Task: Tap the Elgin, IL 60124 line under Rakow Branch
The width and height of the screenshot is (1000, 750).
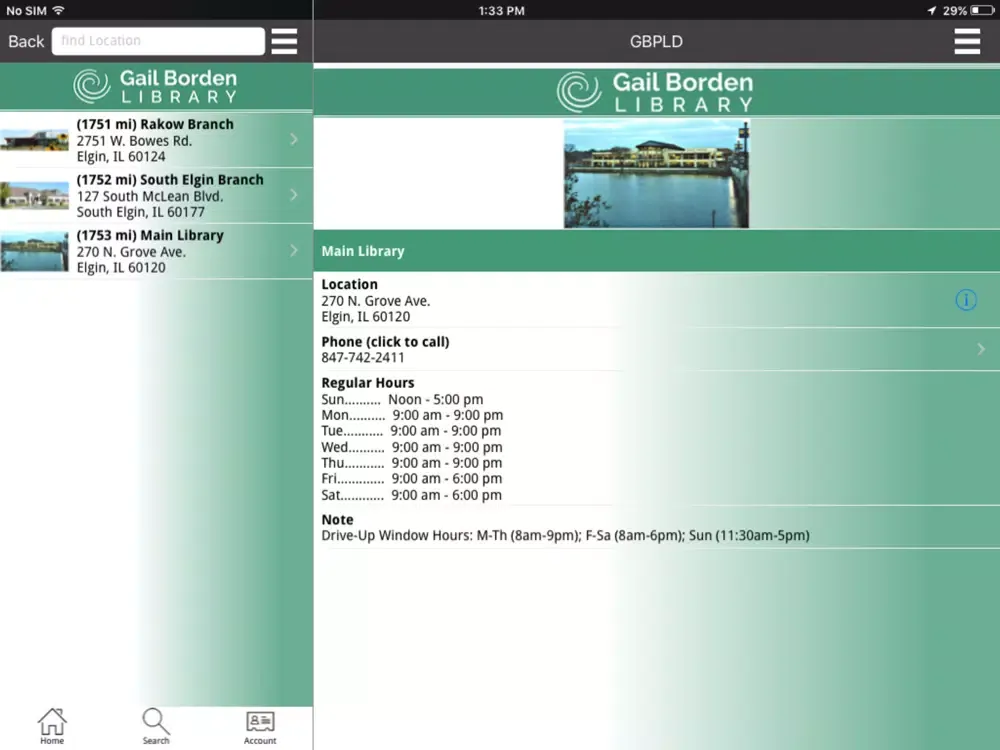Action: click(121, 157)
